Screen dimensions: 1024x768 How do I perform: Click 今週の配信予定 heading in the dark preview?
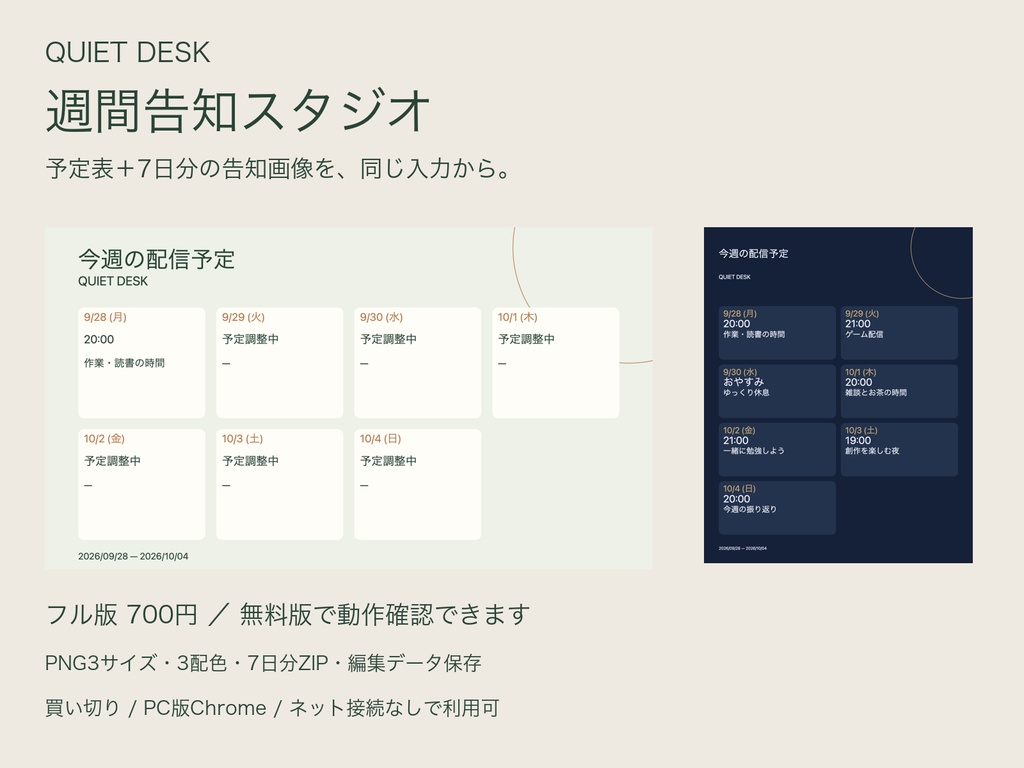point(754,253)
